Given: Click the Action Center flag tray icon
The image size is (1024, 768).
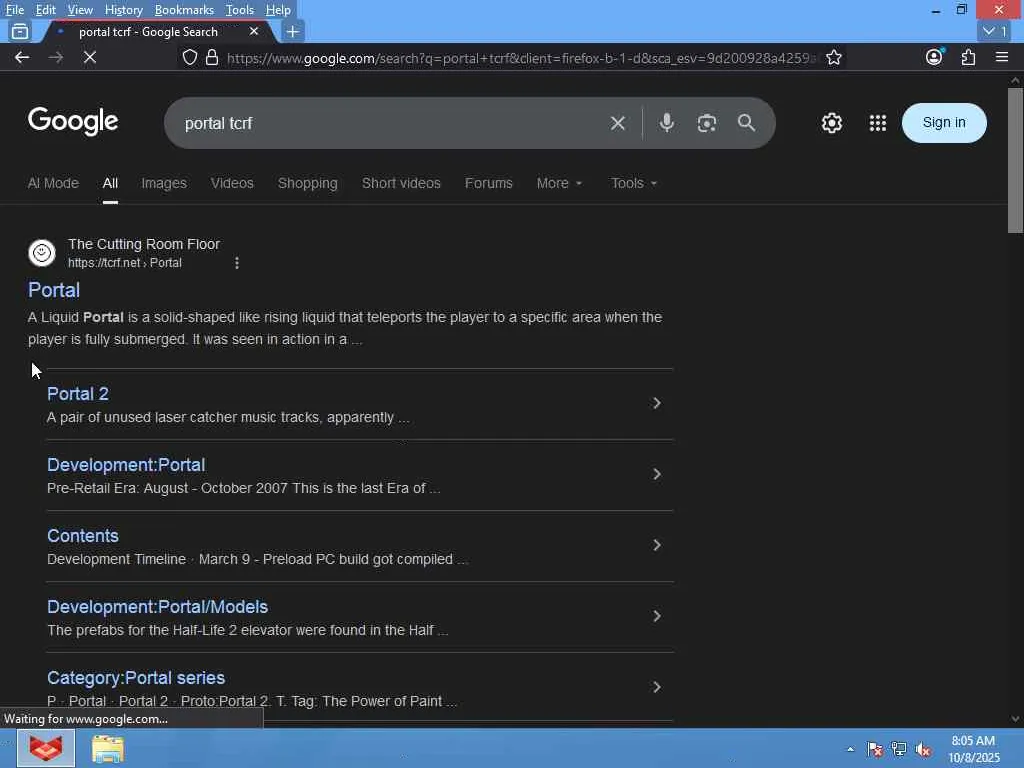Looking at the screenshot, I should point(875,750).
